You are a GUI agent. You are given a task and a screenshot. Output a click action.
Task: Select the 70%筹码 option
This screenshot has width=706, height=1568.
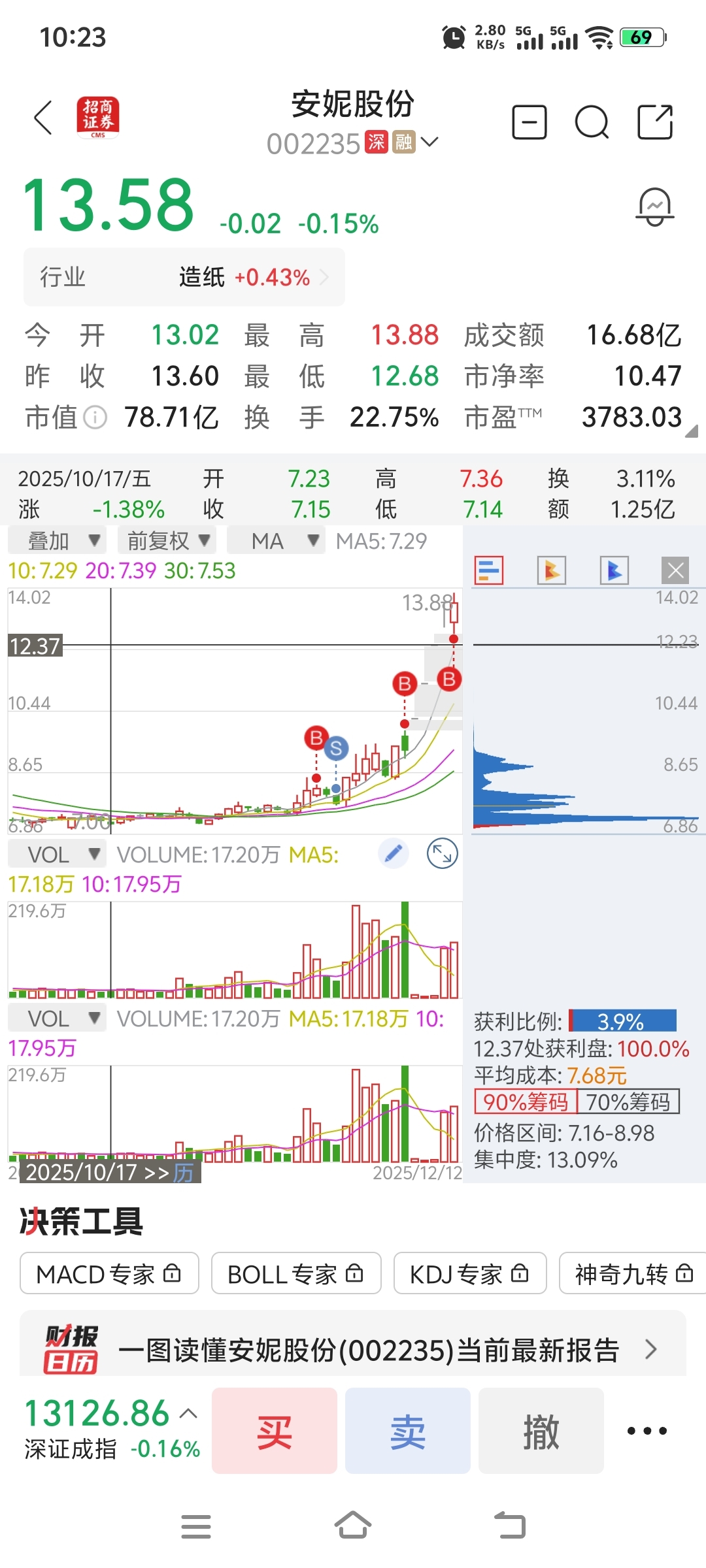(x=629, y=1102)
